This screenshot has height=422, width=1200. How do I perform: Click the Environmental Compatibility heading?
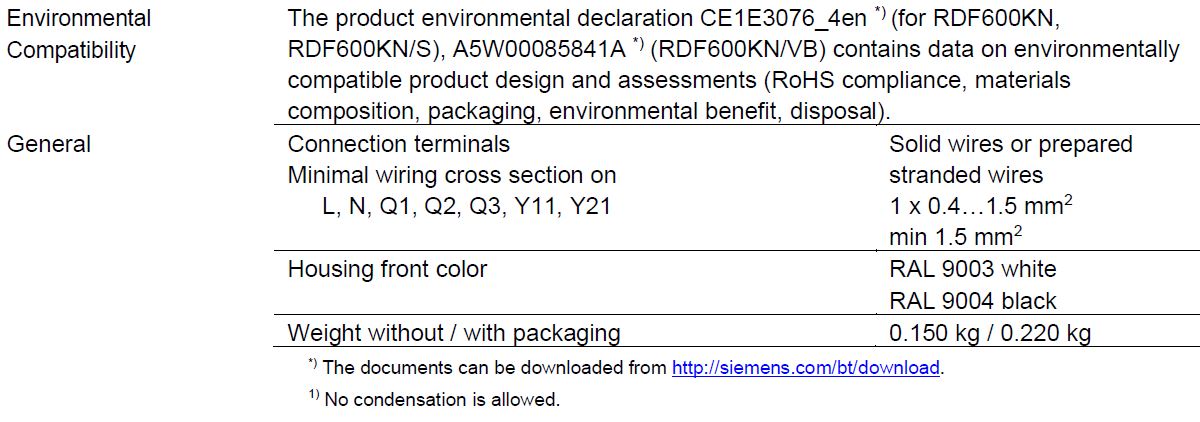pos(79,34)
